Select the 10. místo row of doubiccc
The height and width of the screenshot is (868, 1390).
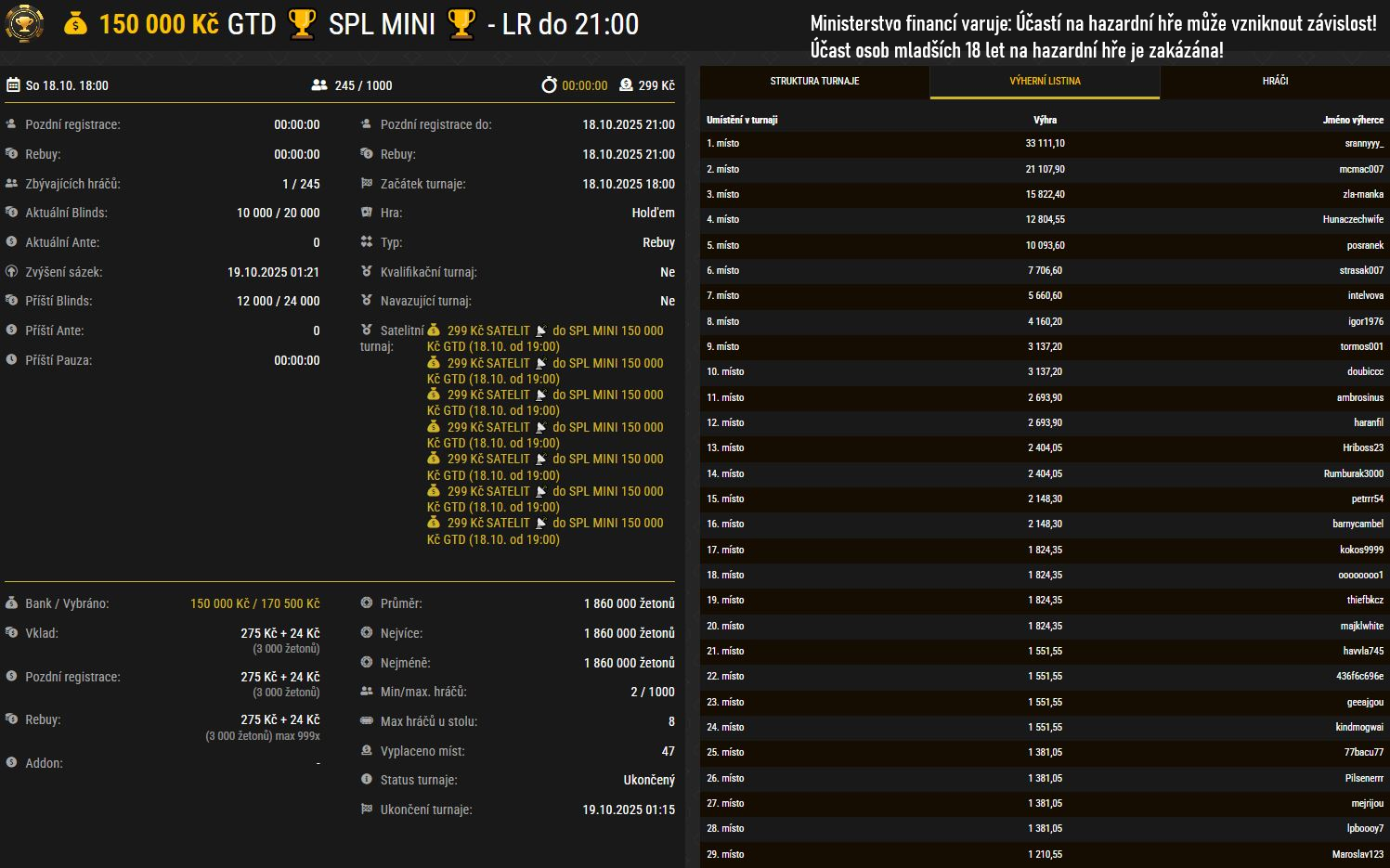(x=1045, y=372)
